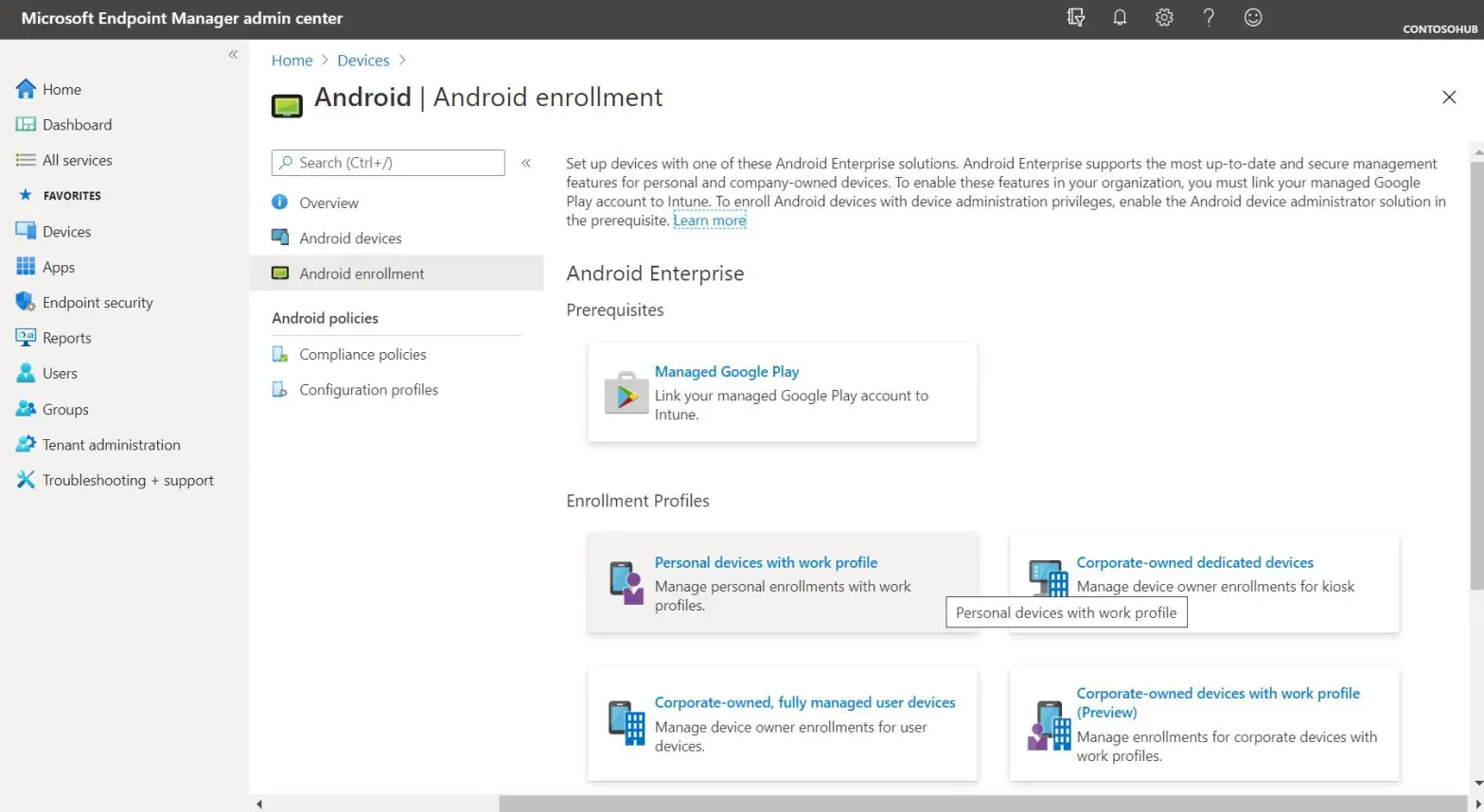The width and height of the screenshot is (1484, 812).
Task: Click the Overview info icon
Action: (x=279, y=202)
